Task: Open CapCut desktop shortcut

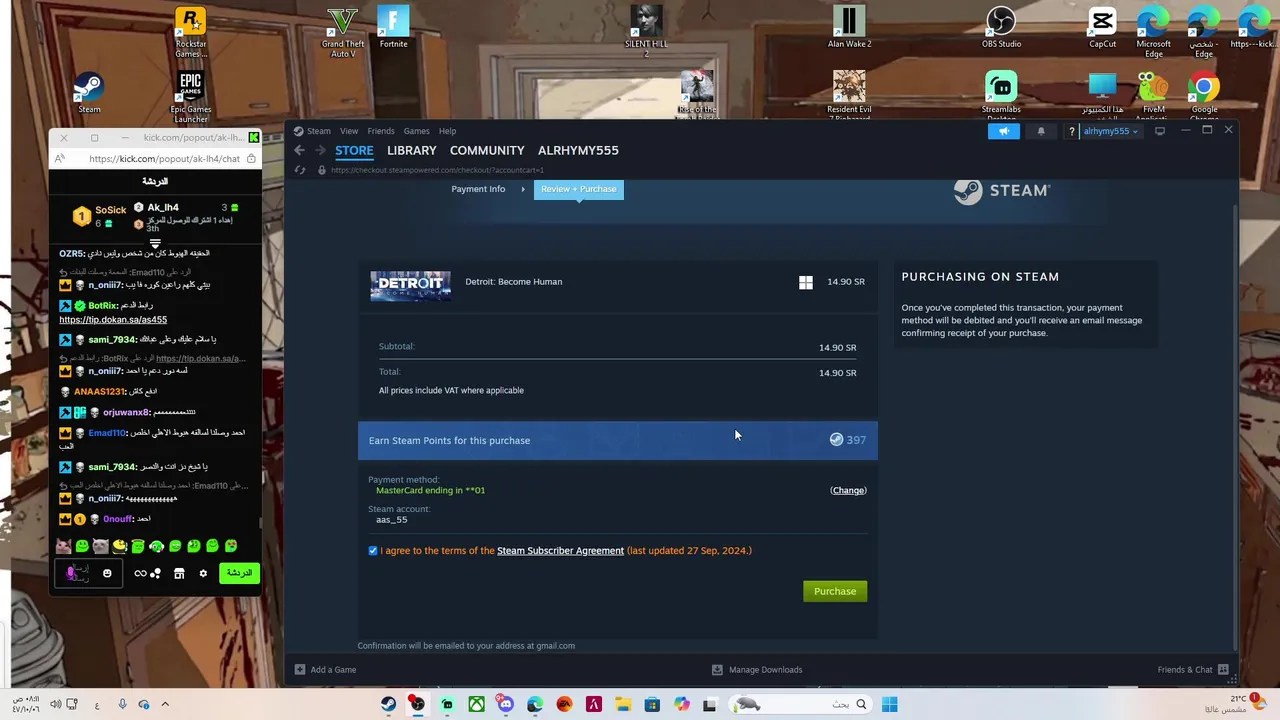Action: [x=1102, y=27]
